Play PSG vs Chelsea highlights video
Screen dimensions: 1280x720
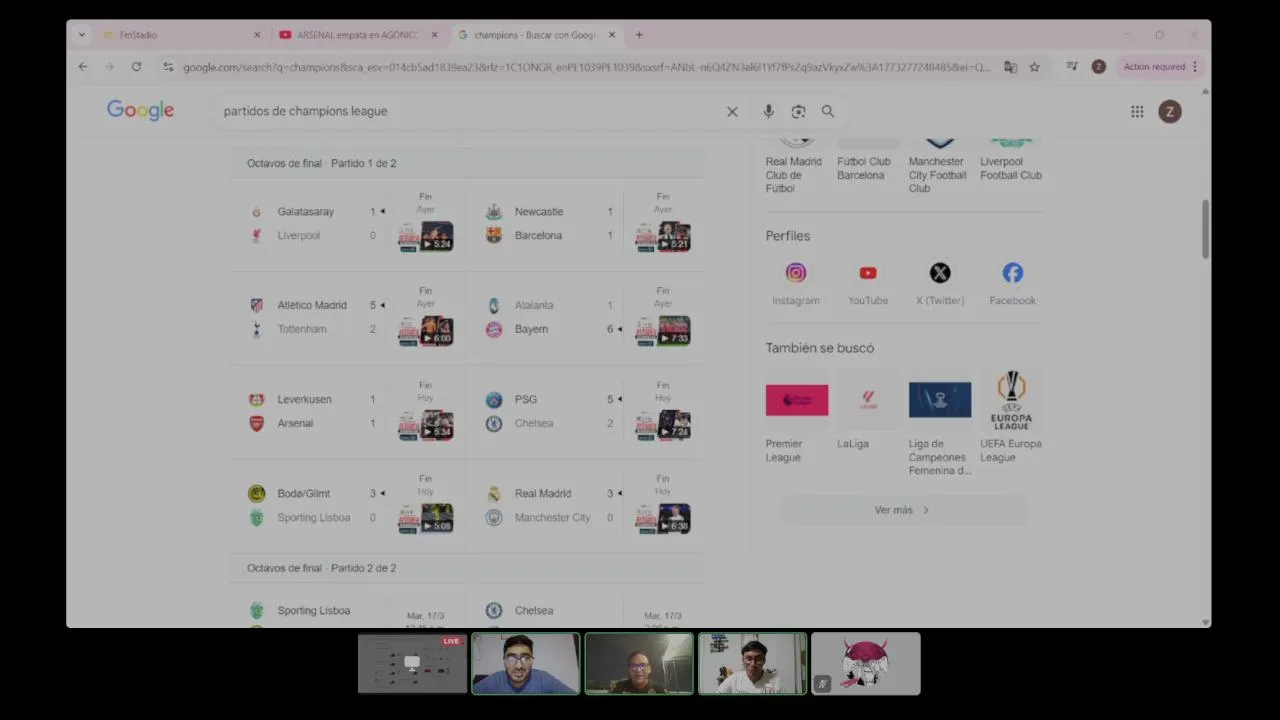tap(662, 425)
